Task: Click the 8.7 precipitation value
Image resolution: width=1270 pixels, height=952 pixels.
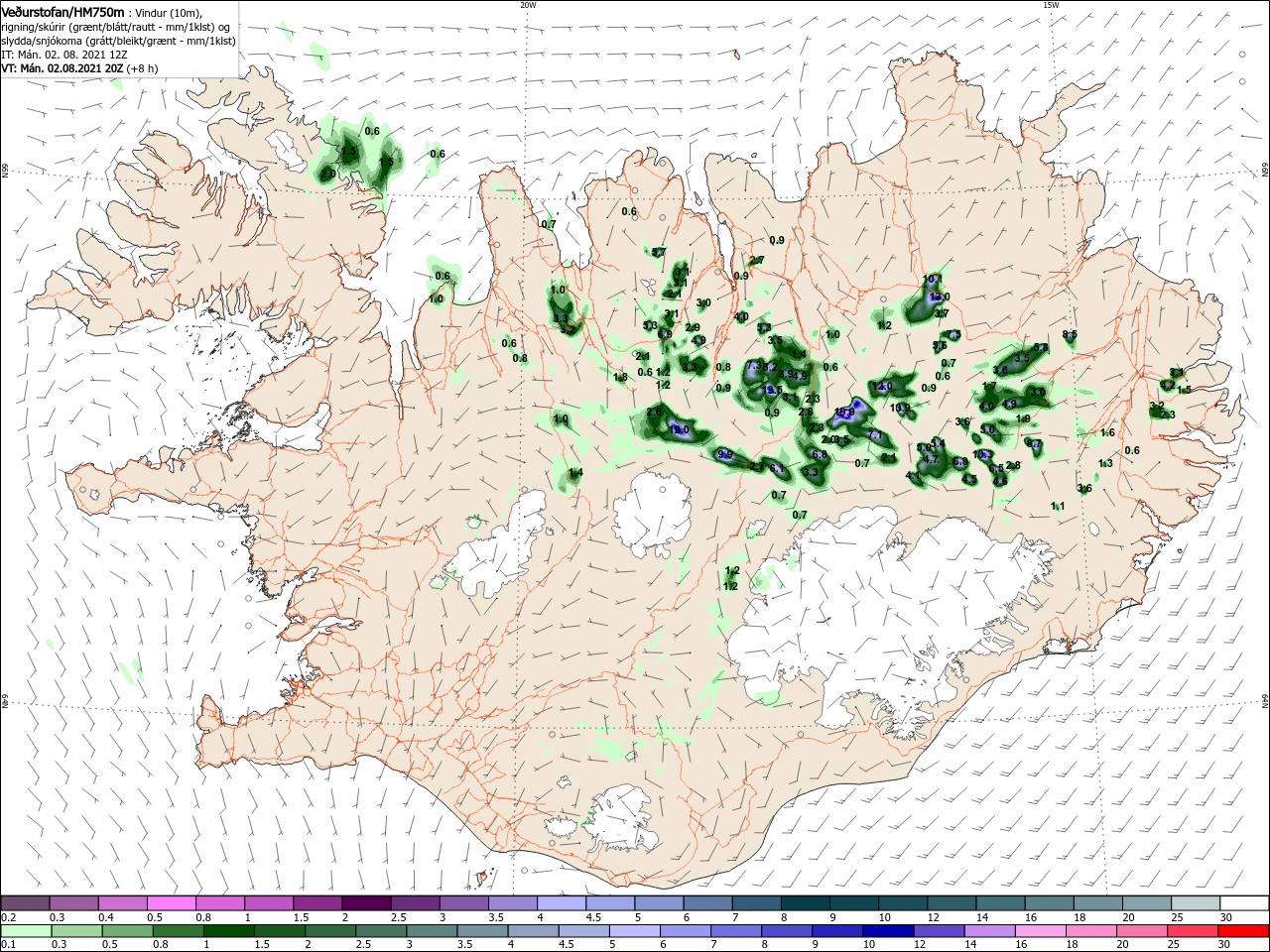Action: pos(1034,444)
